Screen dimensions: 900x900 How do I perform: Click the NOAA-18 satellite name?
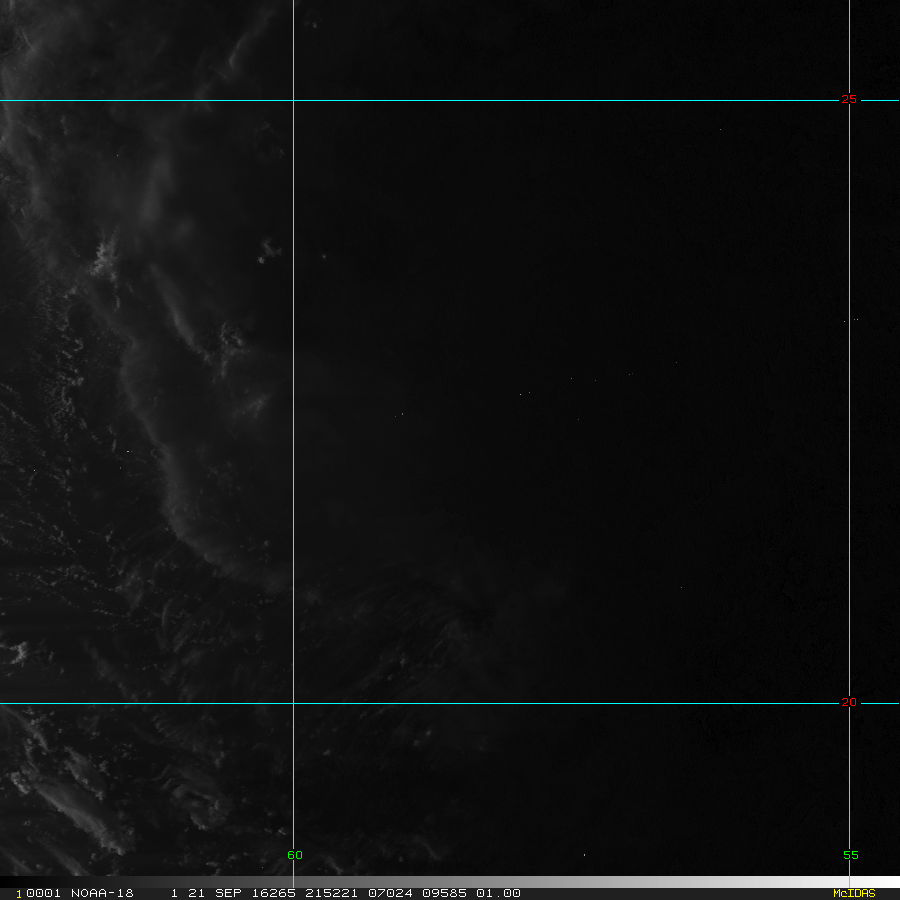pos(102,893)
